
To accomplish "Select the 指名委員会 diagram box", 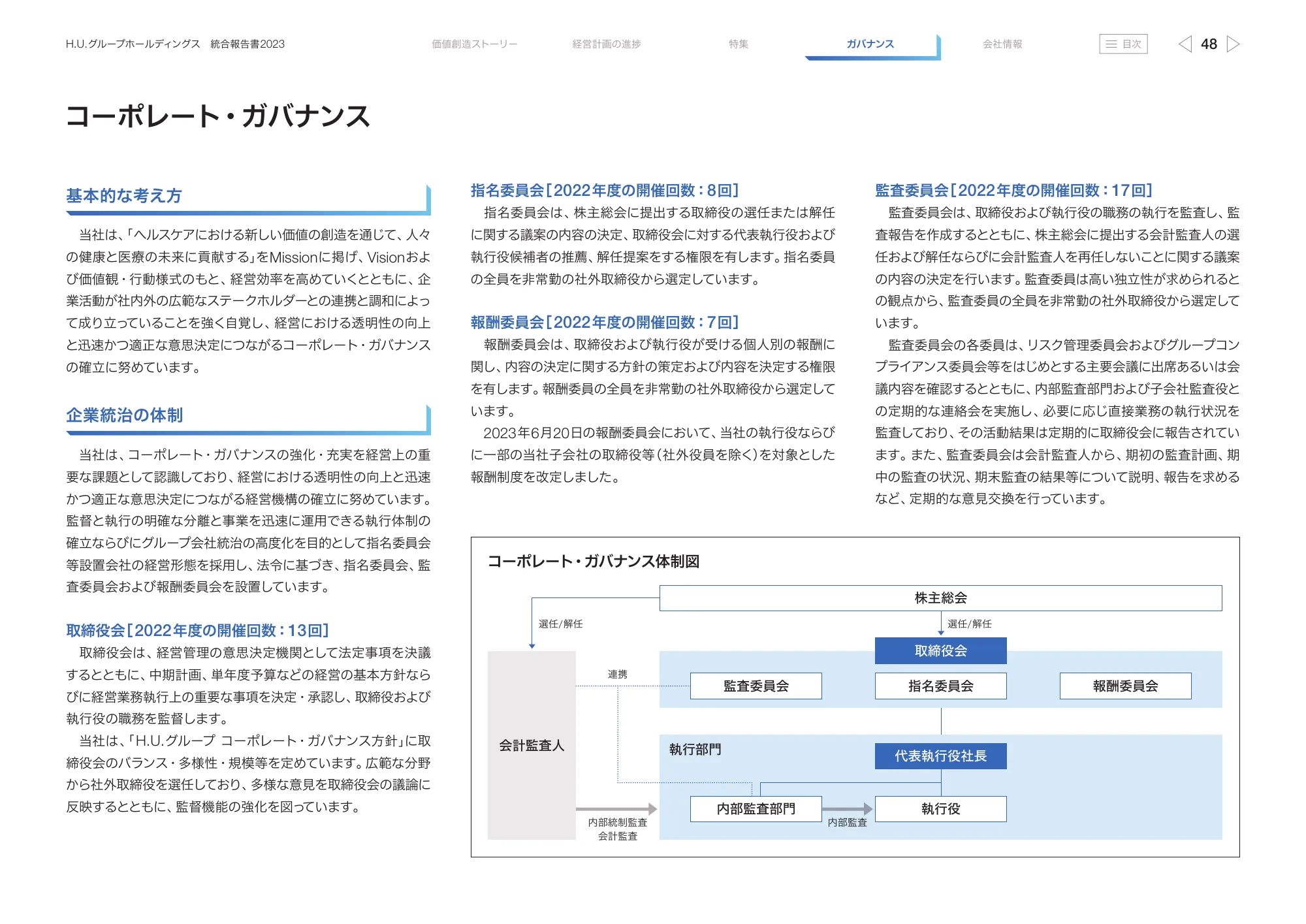I will point(940,686).
